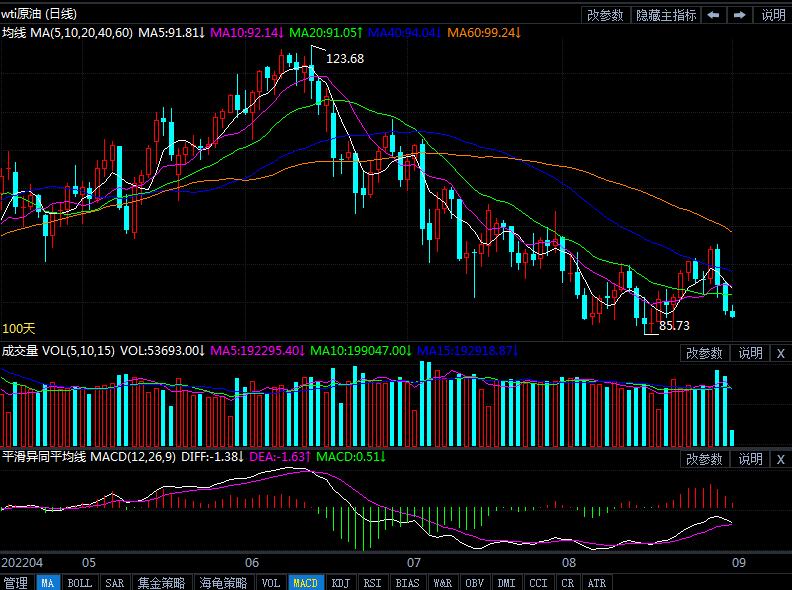Switch to the BOLL indicator tab

pos(80,582)
